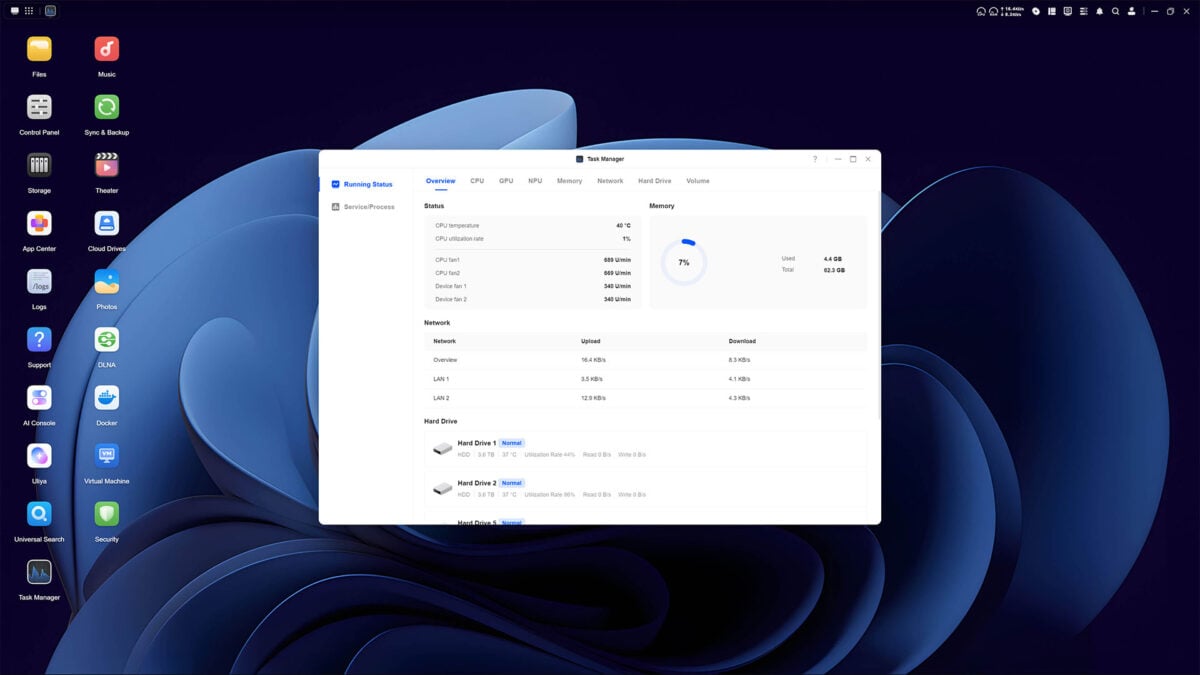Open the Volume tab in Task Manager

click(697, 181)
